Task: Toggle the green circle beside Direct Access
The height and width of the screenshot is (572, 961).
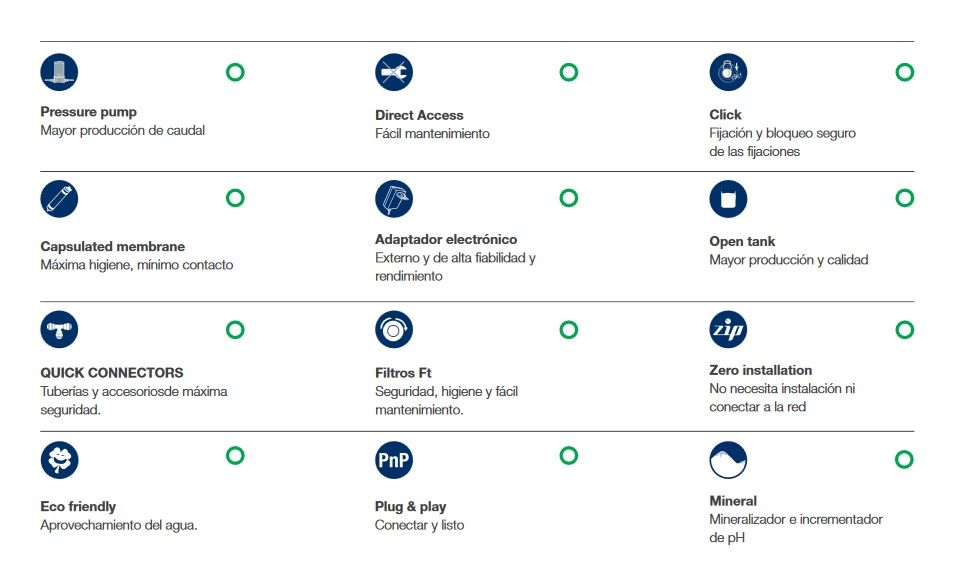Action: pos(568,72)
